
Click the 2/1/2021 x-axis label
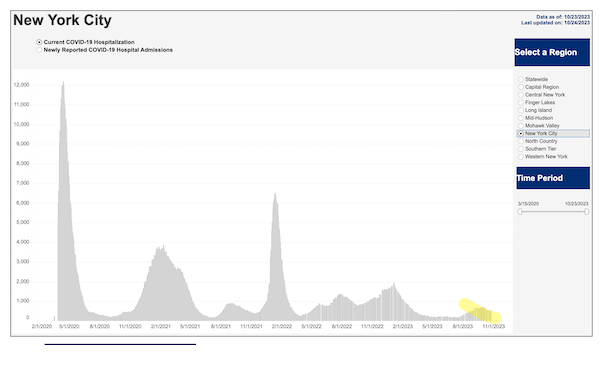[161, 326]
